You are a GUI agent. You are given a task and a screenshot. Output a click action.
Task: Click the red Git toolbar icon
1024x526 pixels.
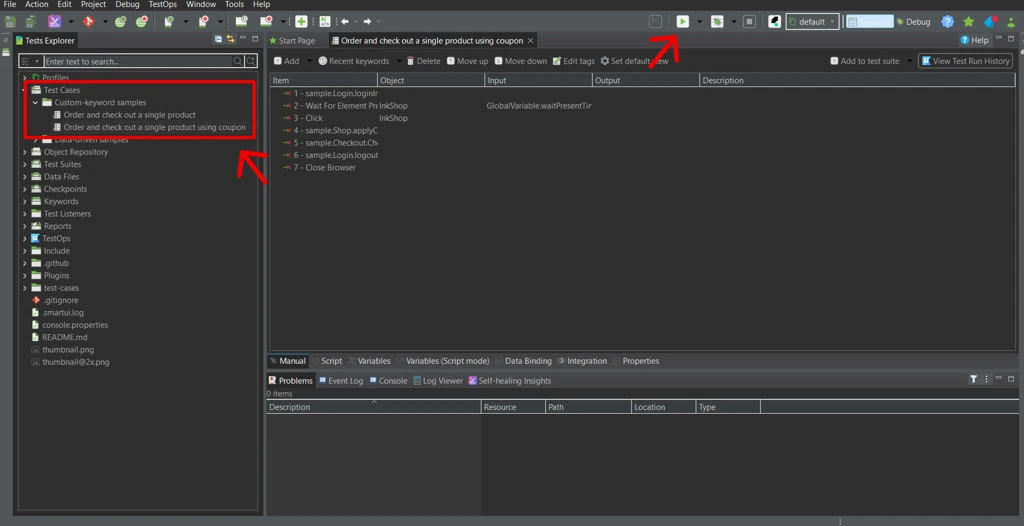(88, 22)
